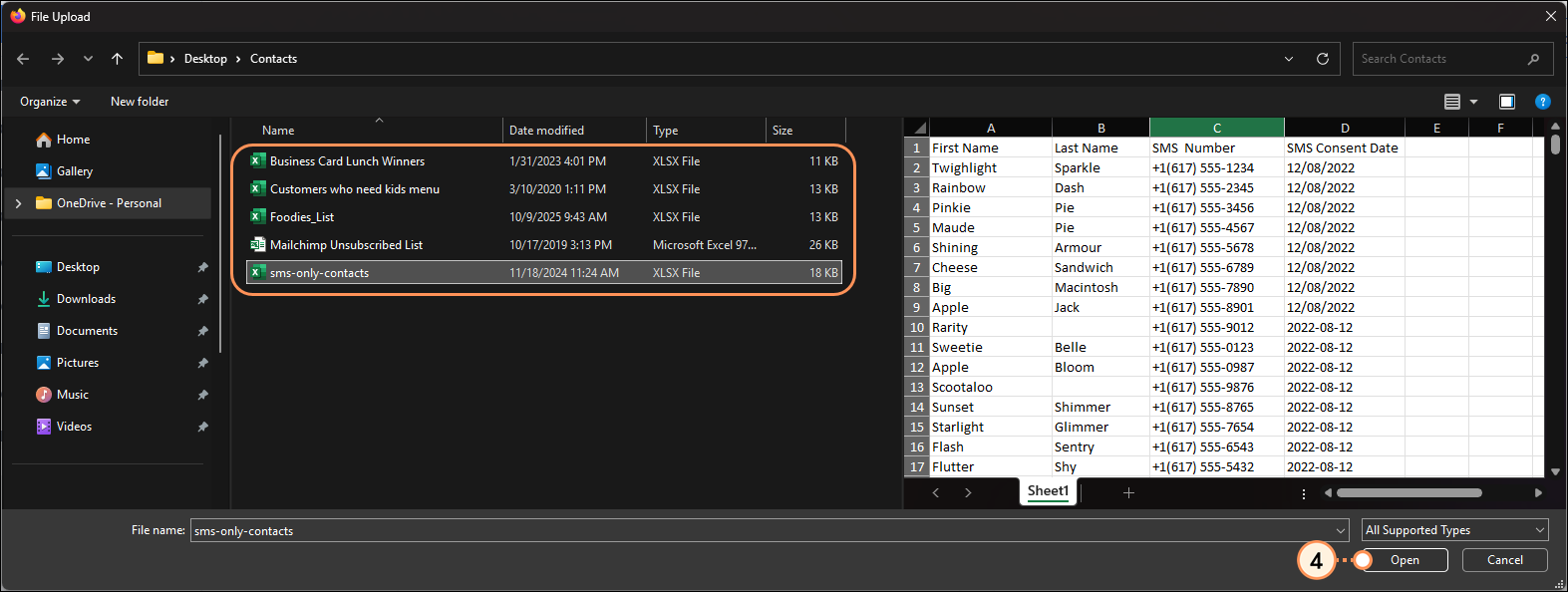Image resolution: width=1568 pixels, height=592 pixels.
Task: Select Customers who need kids menu file
Action: (544, 189)
